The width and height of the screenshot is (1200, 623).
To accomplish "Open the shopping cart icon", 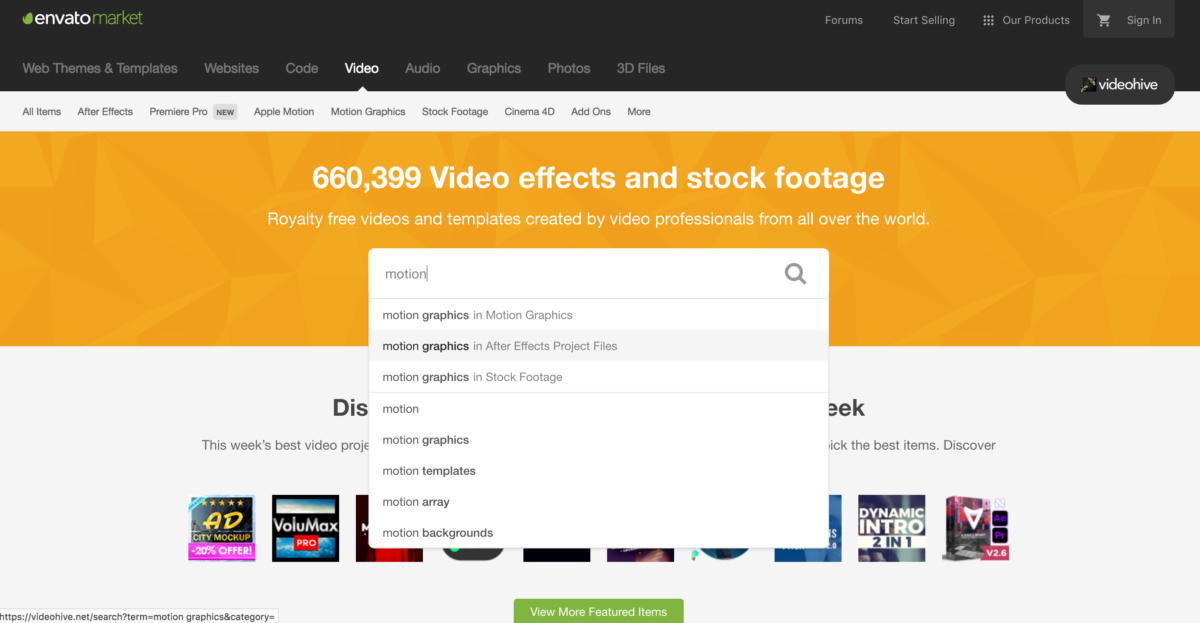I will pyautogui.click(x=1104, y=20).
